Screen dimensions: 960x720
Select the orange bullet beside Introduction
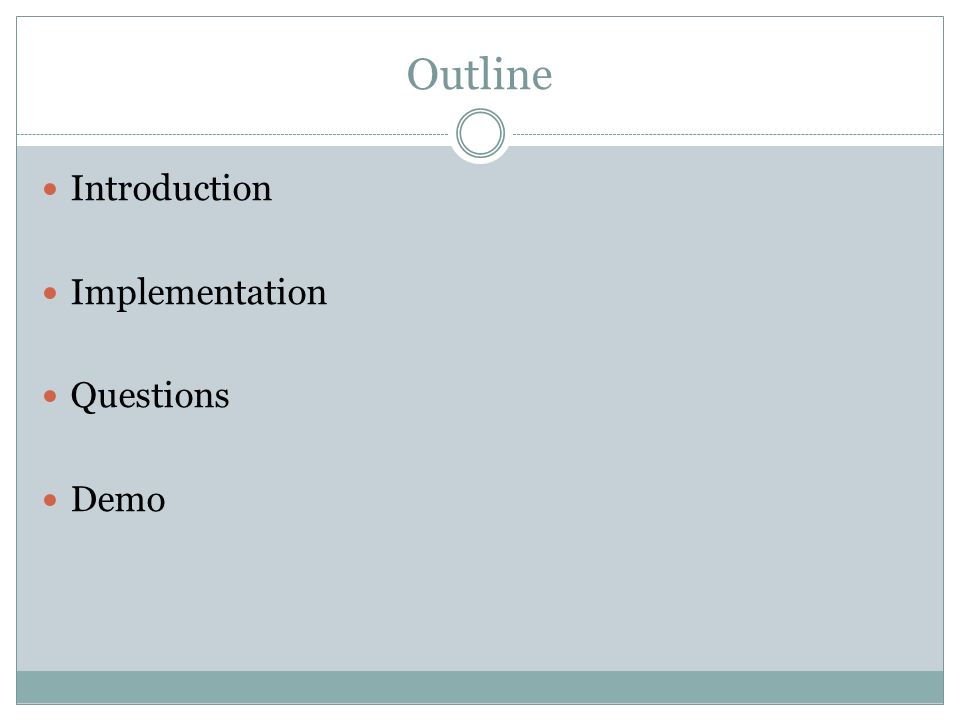click(50, 189)
